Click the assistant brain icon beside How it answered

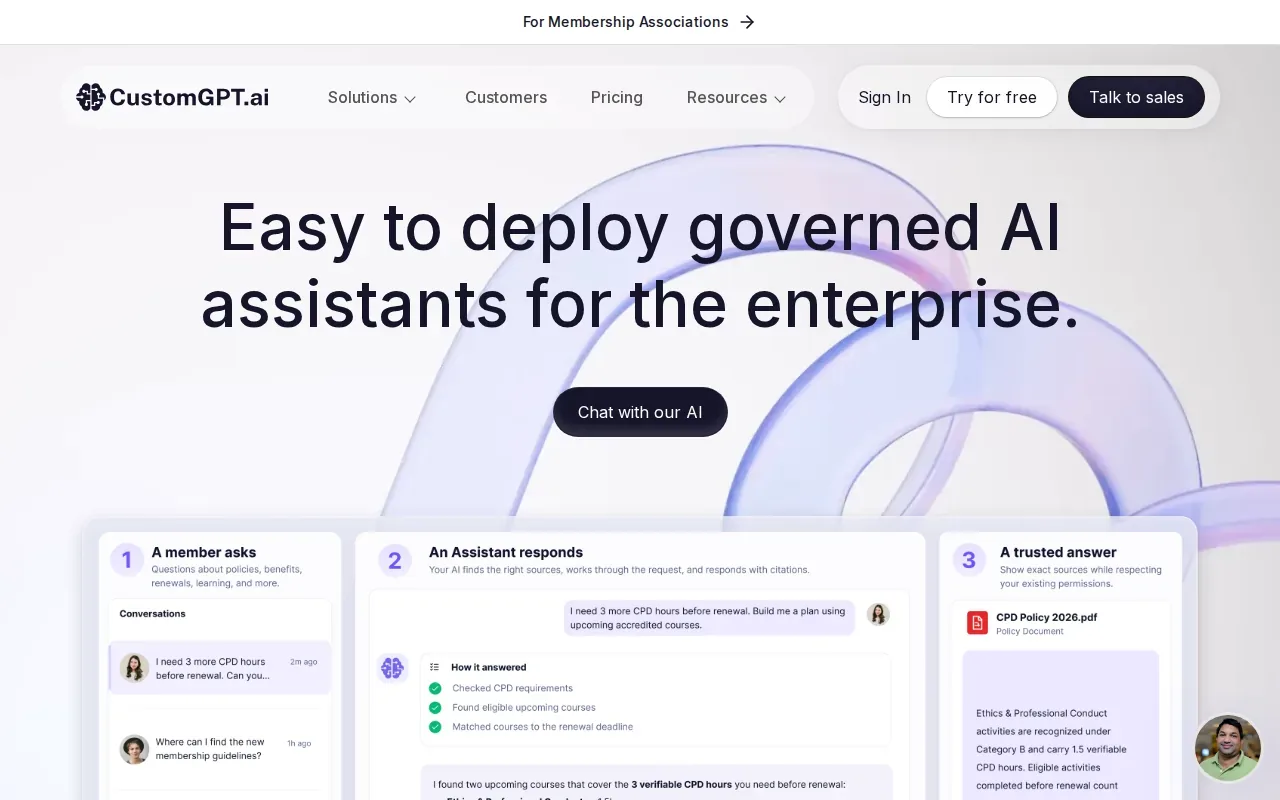[392, 668]
